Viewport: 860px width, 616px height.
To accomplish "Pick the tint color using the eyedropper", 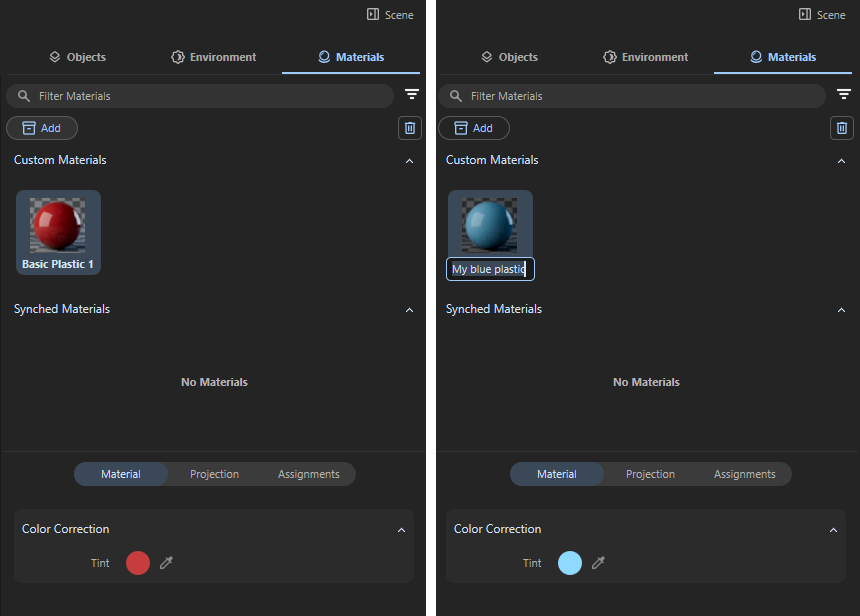I will (x=165, y=563).
